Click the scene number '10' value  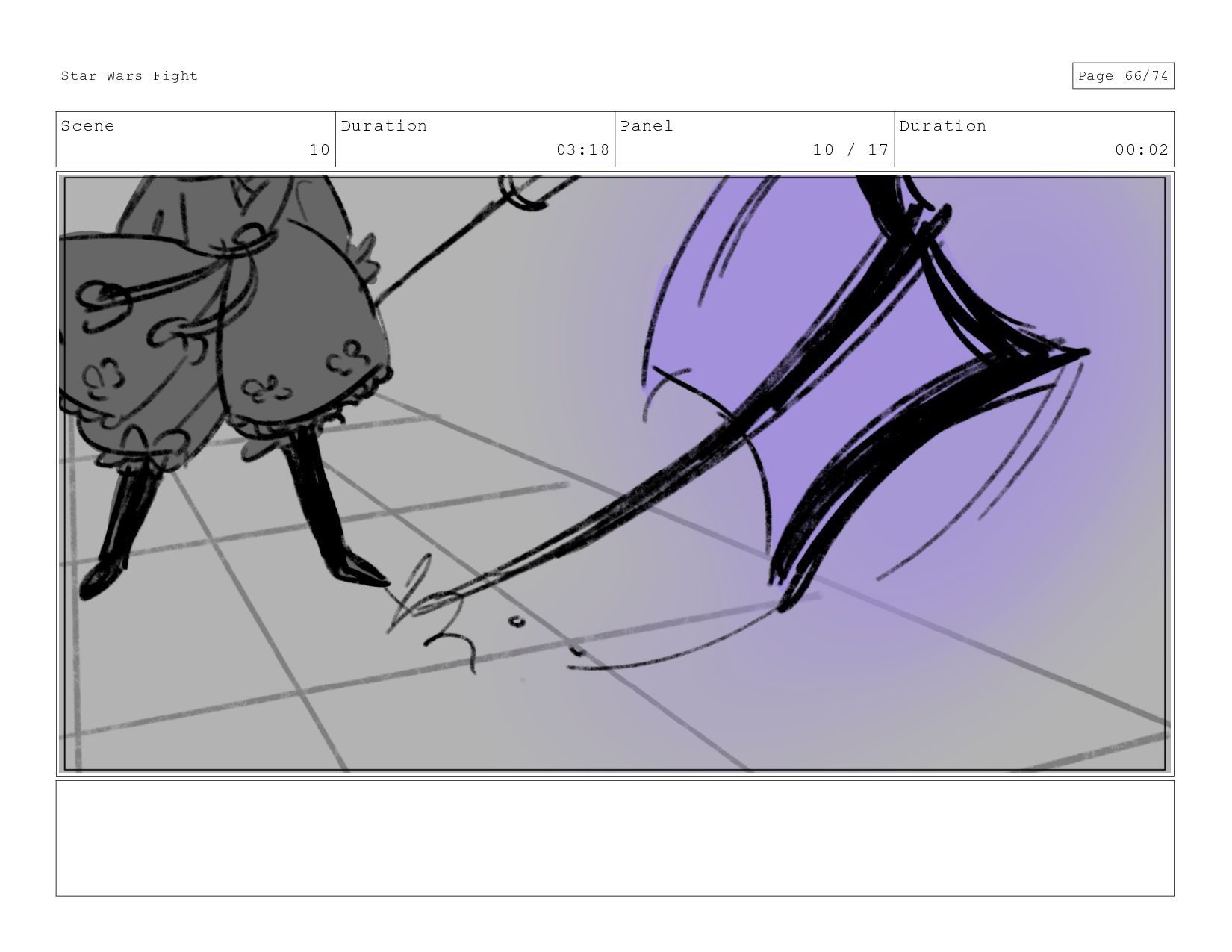tap(320, 150)
